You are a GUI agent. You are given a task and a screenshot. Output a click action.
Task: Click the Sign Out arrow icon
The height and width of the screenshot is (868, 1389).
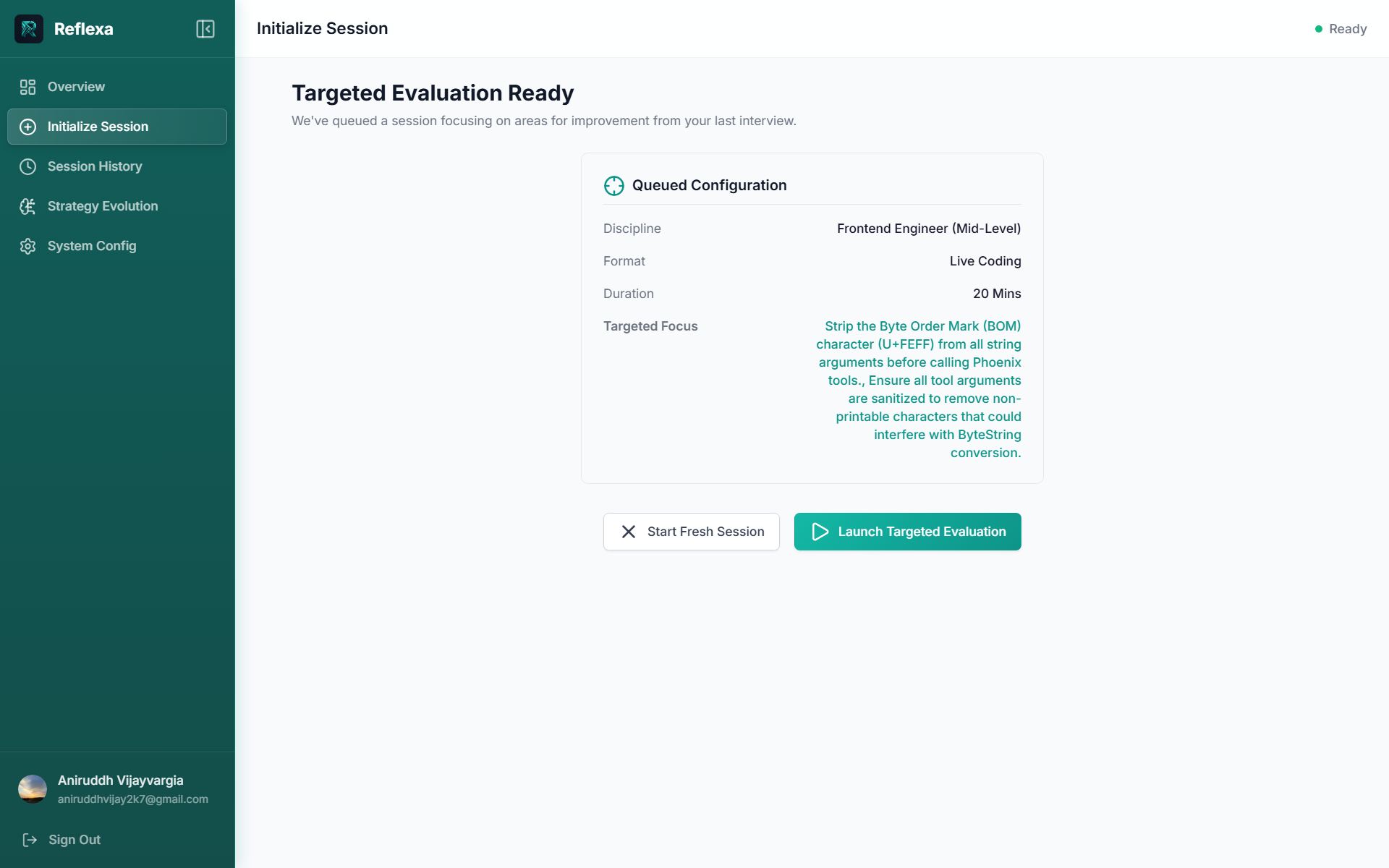pos(30,840)
